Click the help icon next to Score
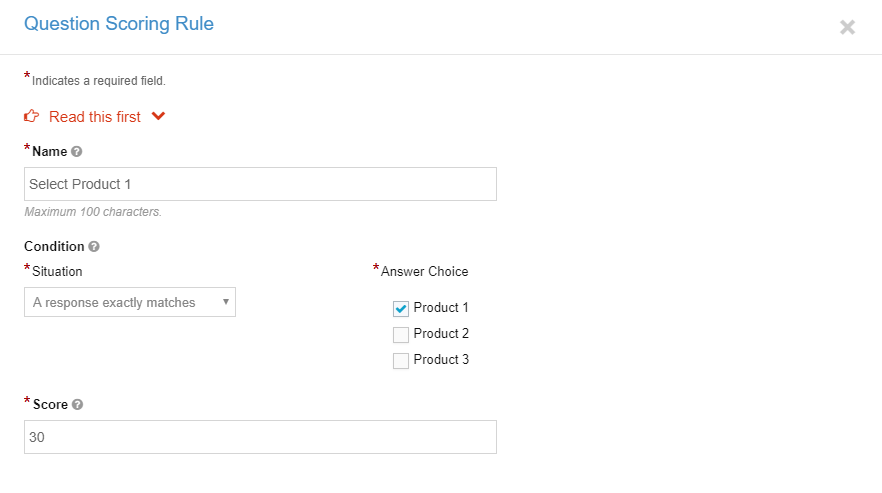Screen dimensions: 882x493 [78, 405]
